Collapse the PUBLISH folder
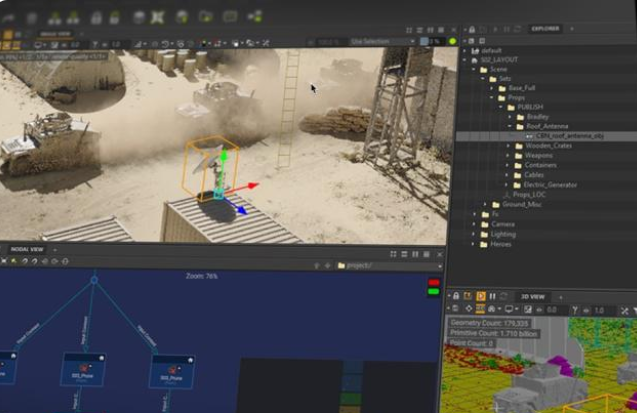This screenshot has width=637, height=413. coord(501,107)
